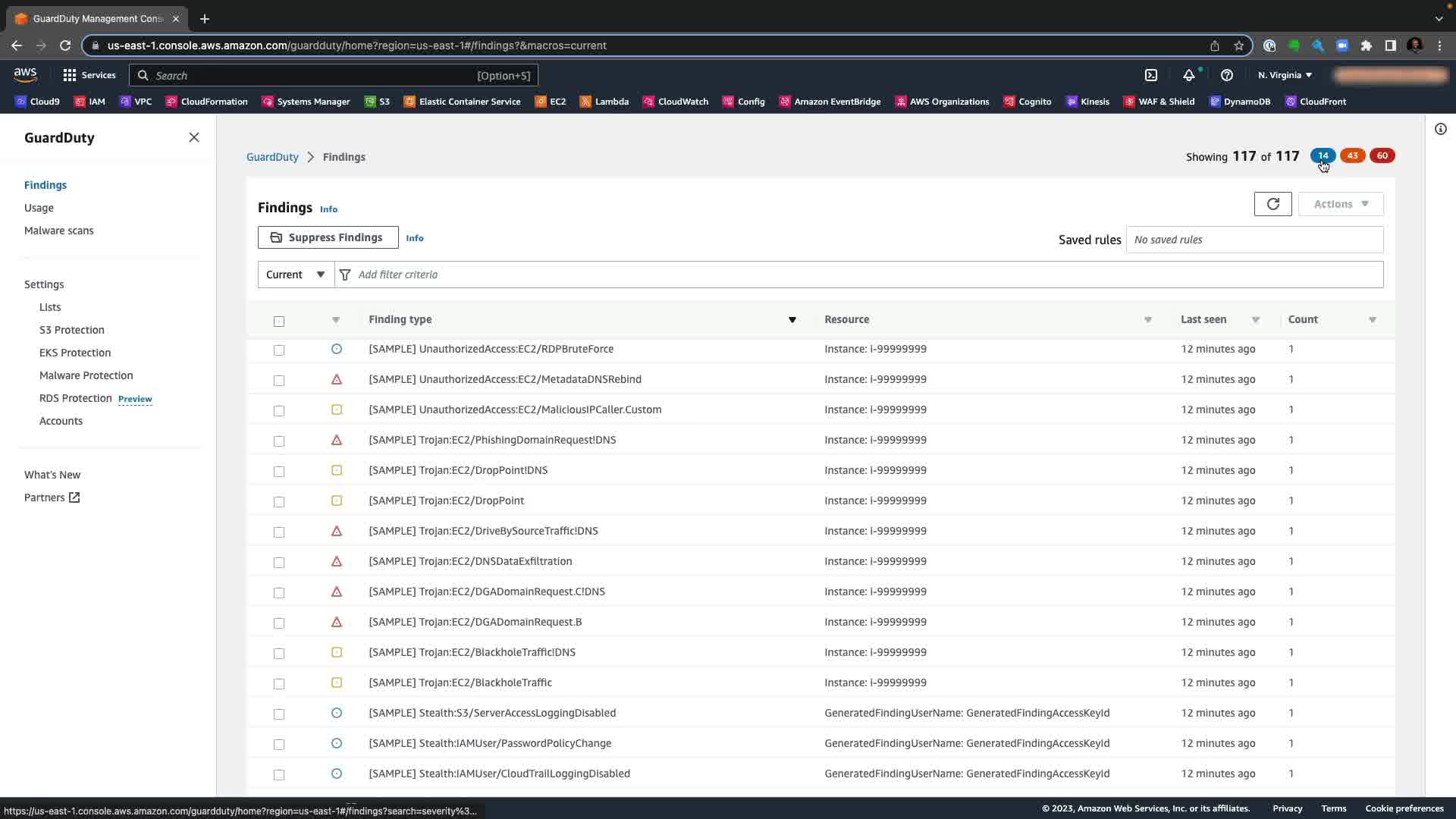Screen dimensions: 1456x819
Task: Go to Malware scans in sidebar
Action: 58,231
